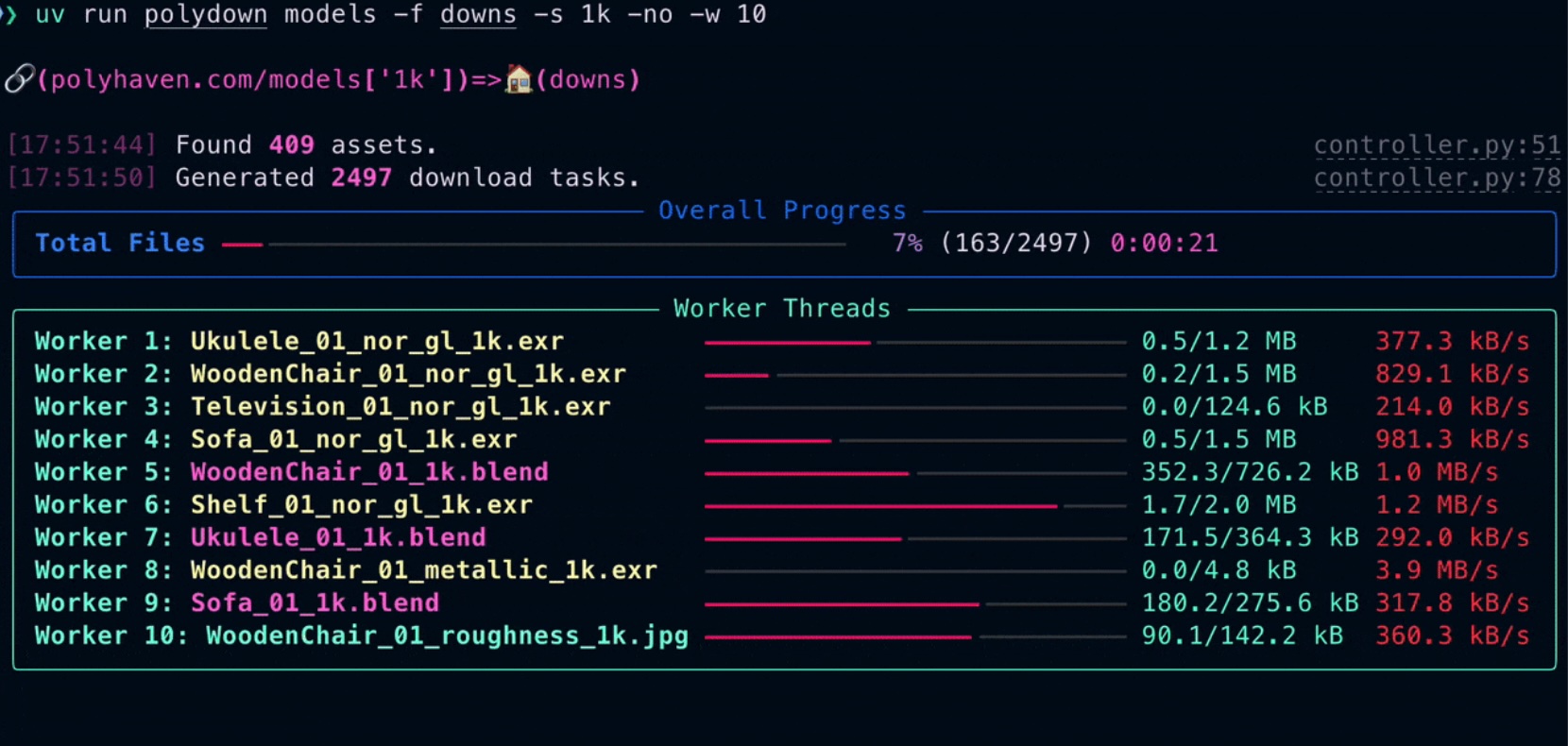Click the Total Files progress bar
Screen dimensions: 1568x746
pos(535,245)
